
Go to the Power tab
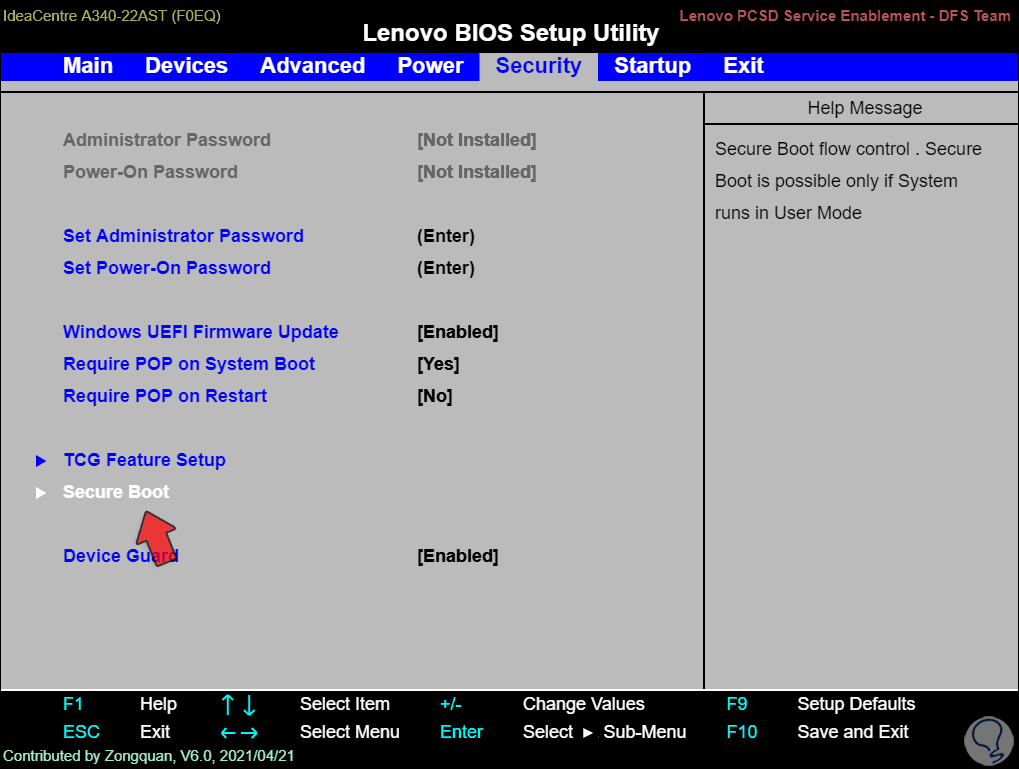point(430,66)
